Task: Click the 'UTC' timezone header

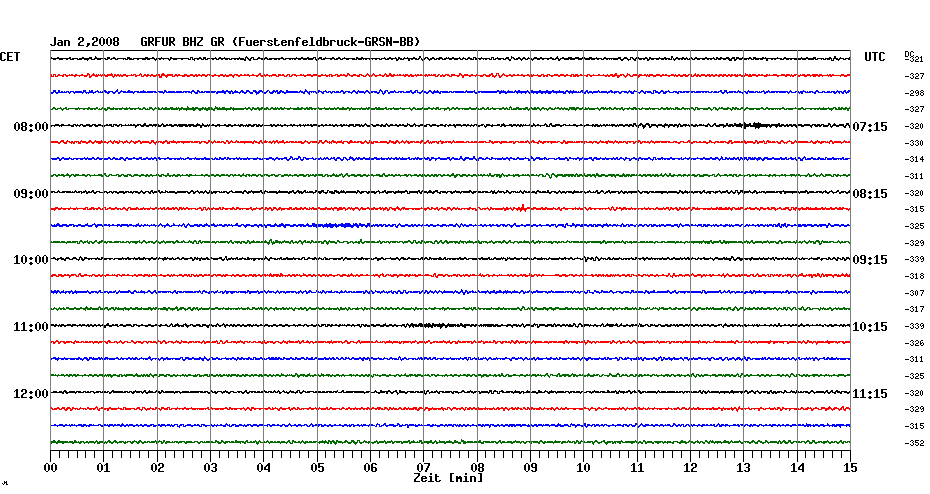Action: tap(875, 57)
